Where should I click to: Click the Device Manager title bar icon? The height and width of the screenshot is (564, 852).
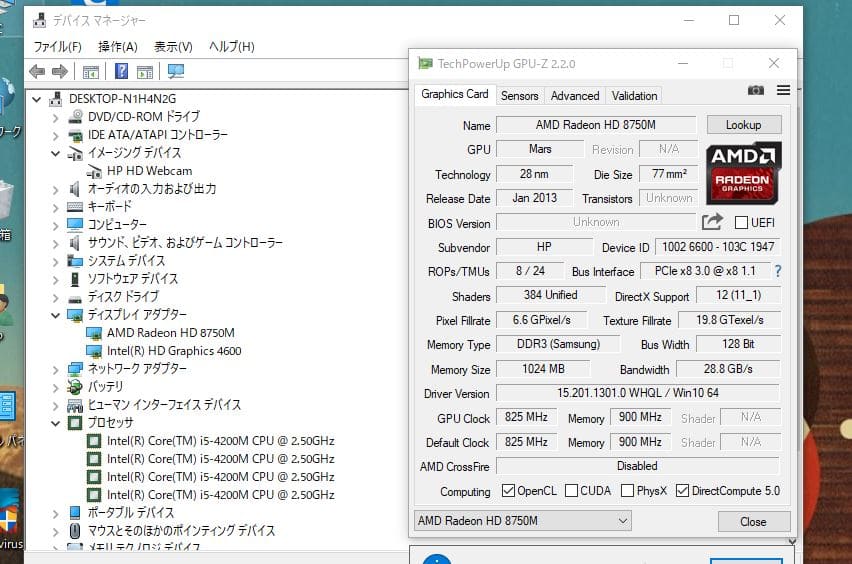[40, 21]
